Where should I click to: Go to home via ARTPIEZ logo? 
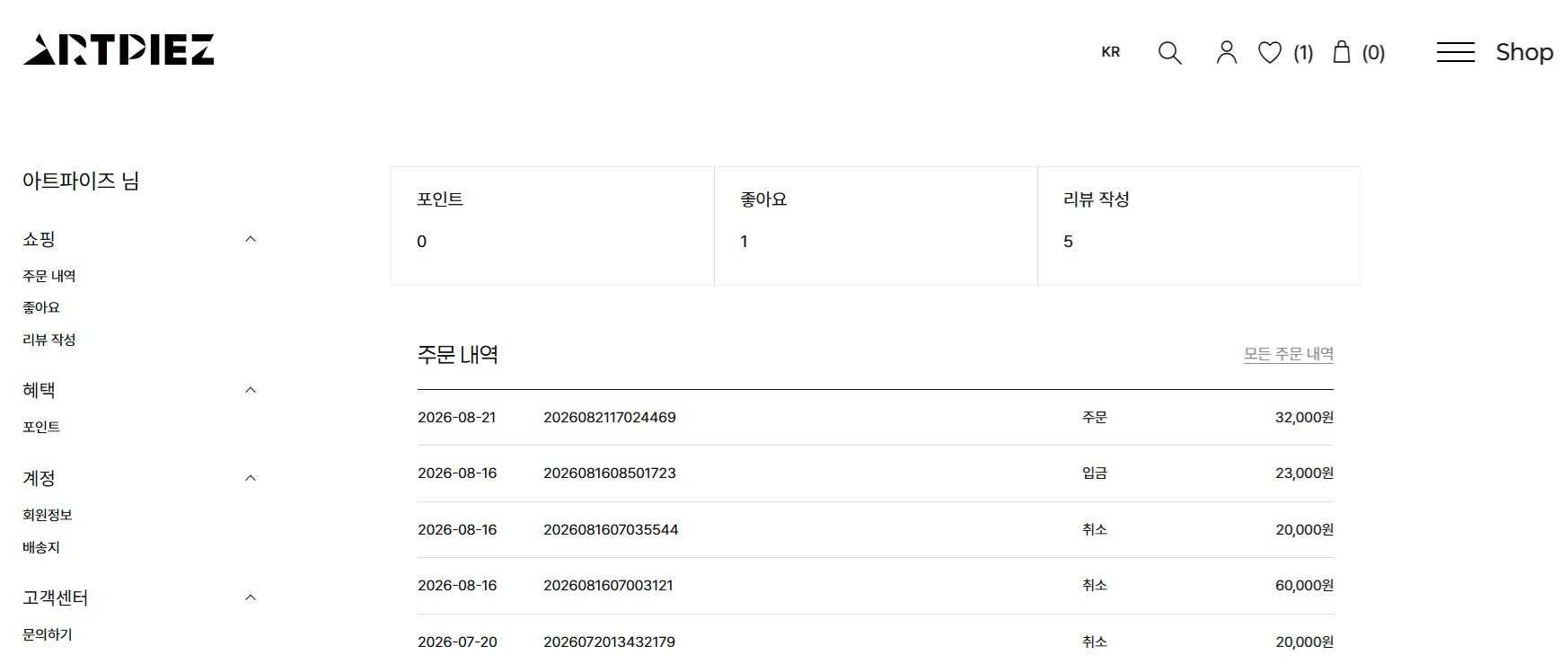pyautogui.click(x=119, y=50)
